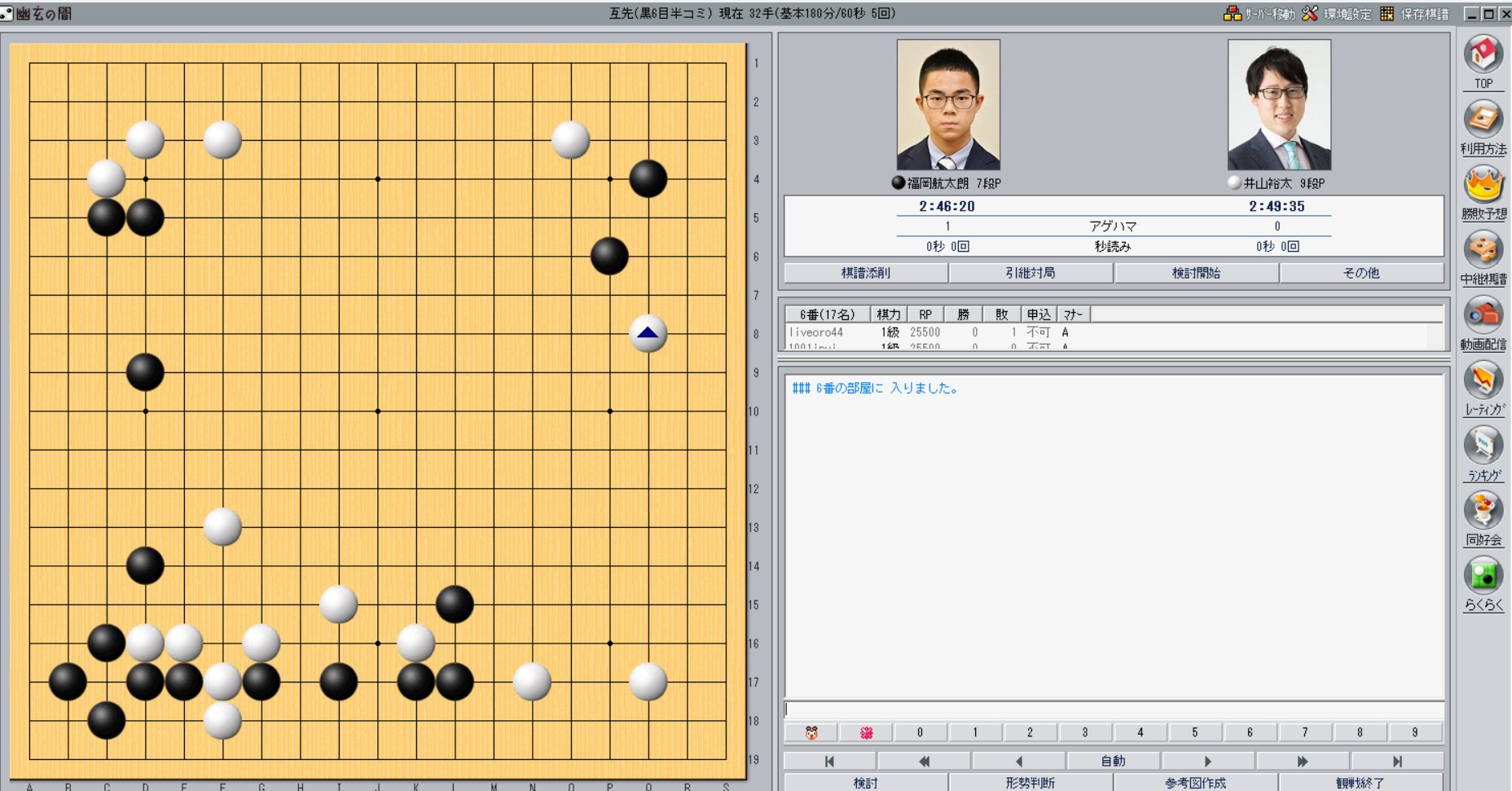
Task: Open the その他 options button
Action: tap(1361, 273)
